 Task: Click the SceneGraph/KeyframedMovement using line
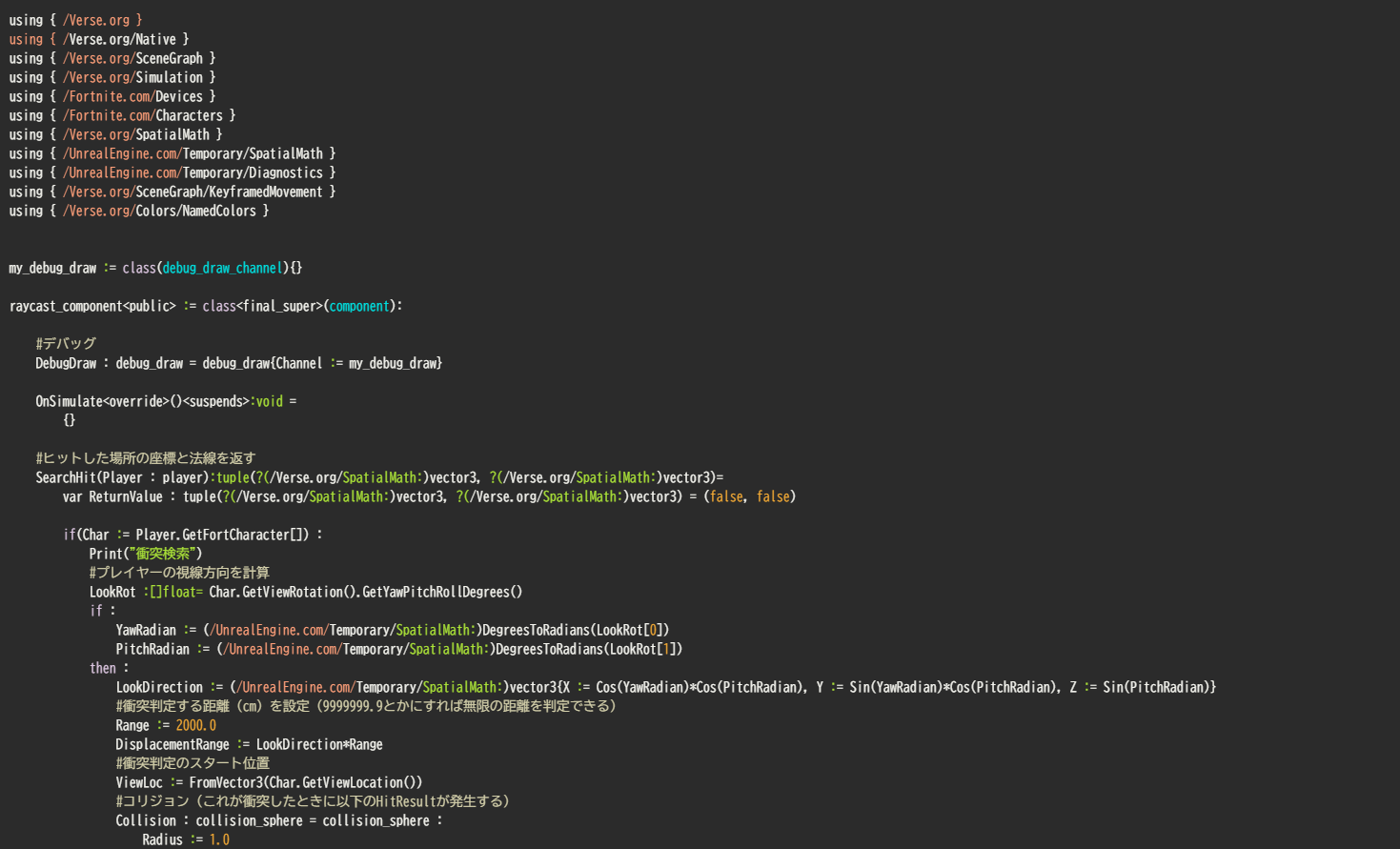172,192
